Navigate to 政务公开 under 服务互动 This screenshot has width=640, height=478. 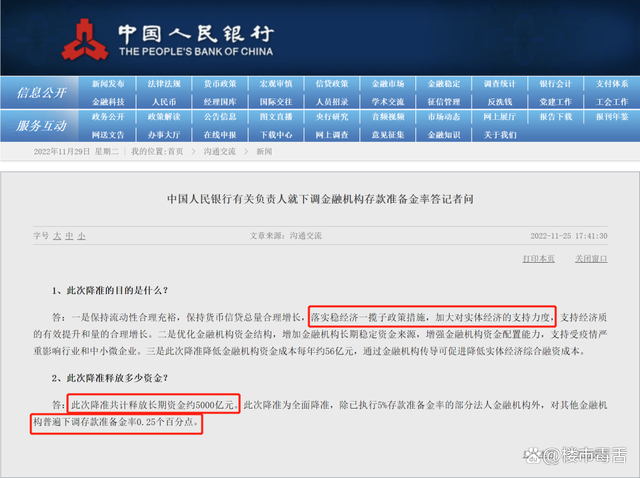108,117
